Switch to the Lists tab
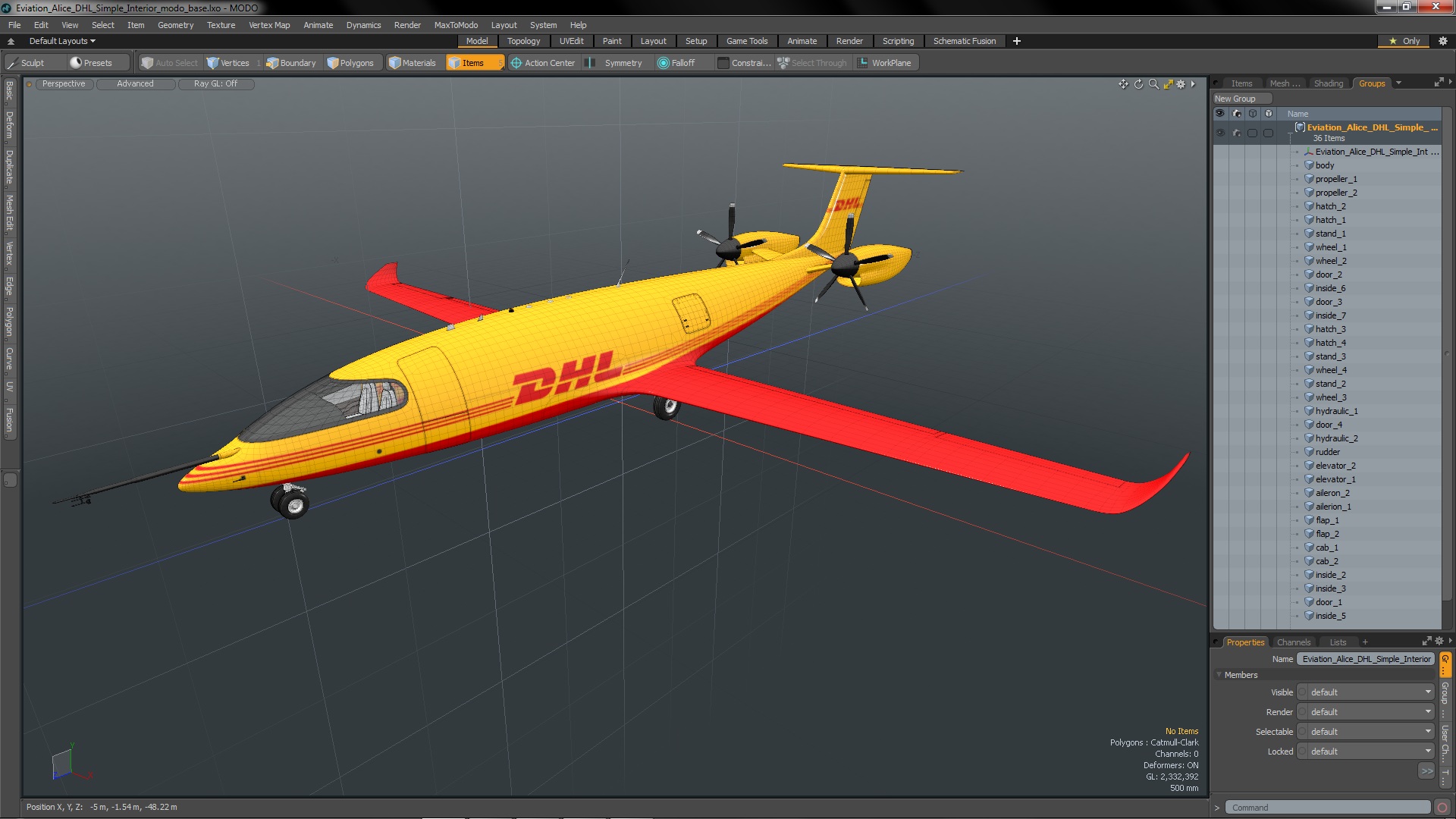The image size is (1456, 819). 1338,642
